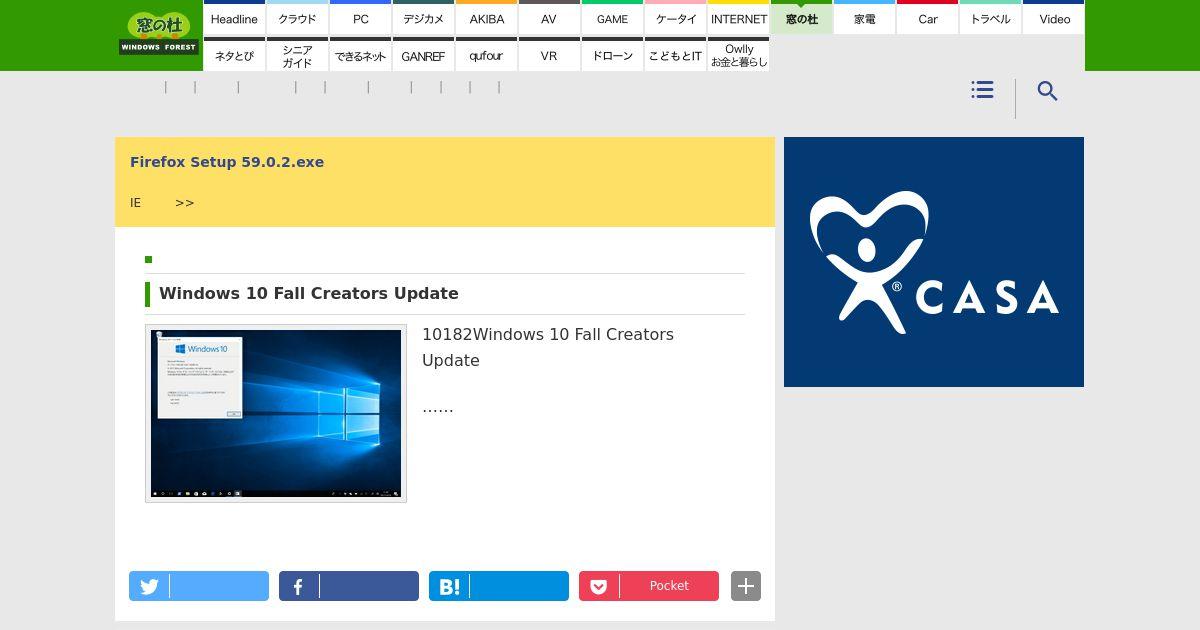Go to INTERNET tab
The height and width of the screenshot is (630, 1200).
[738, 18]
